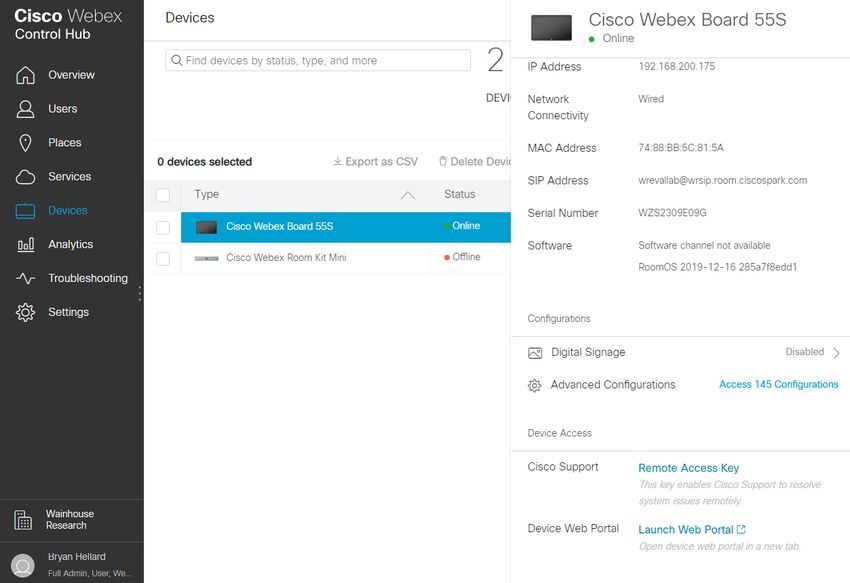Sort by Type using the column arrow
The image size is (850, 583).
click(x=408, y=195)
